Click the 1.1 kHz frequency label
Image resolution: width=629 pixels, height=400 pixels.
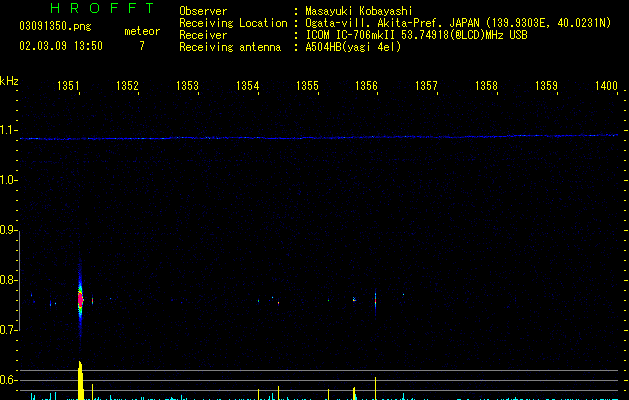[9, 130]
